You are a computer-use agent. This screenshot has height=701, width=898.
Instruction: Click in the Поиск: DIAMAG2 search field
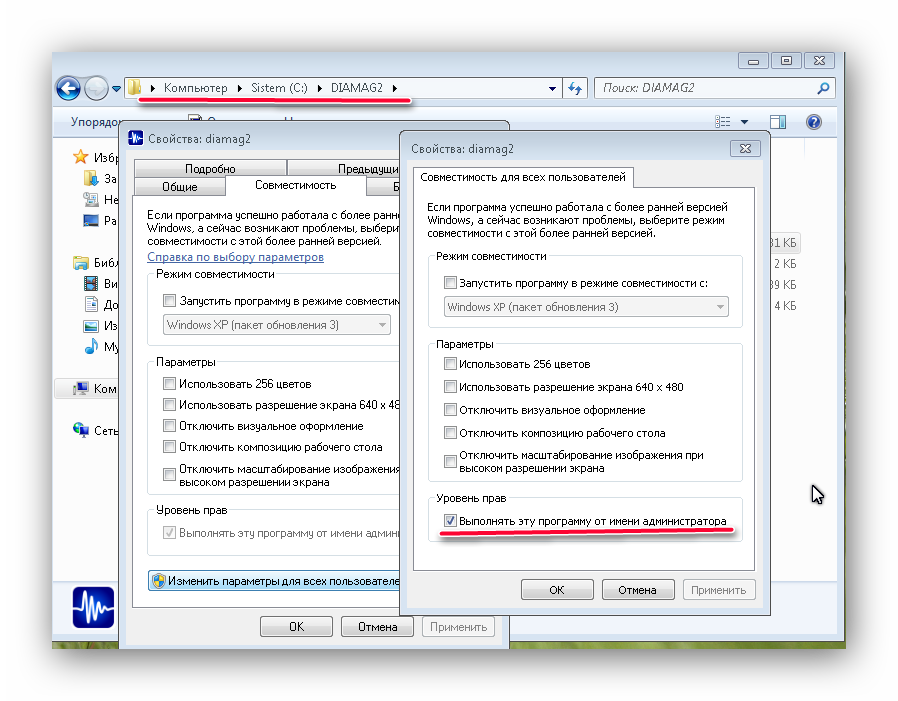704,88
